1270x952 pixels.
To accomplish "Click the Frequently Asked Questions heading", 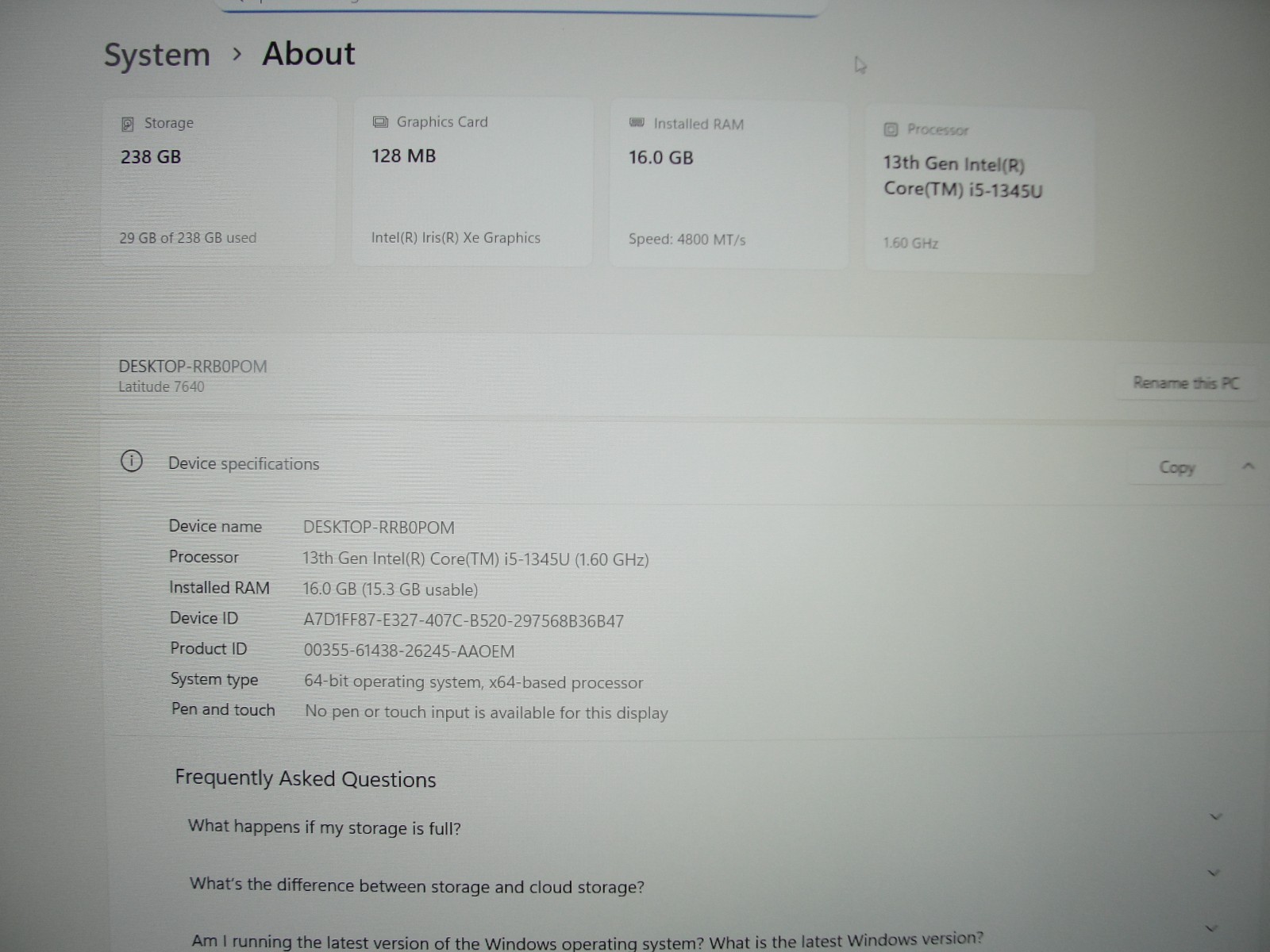I will point(306,778).
